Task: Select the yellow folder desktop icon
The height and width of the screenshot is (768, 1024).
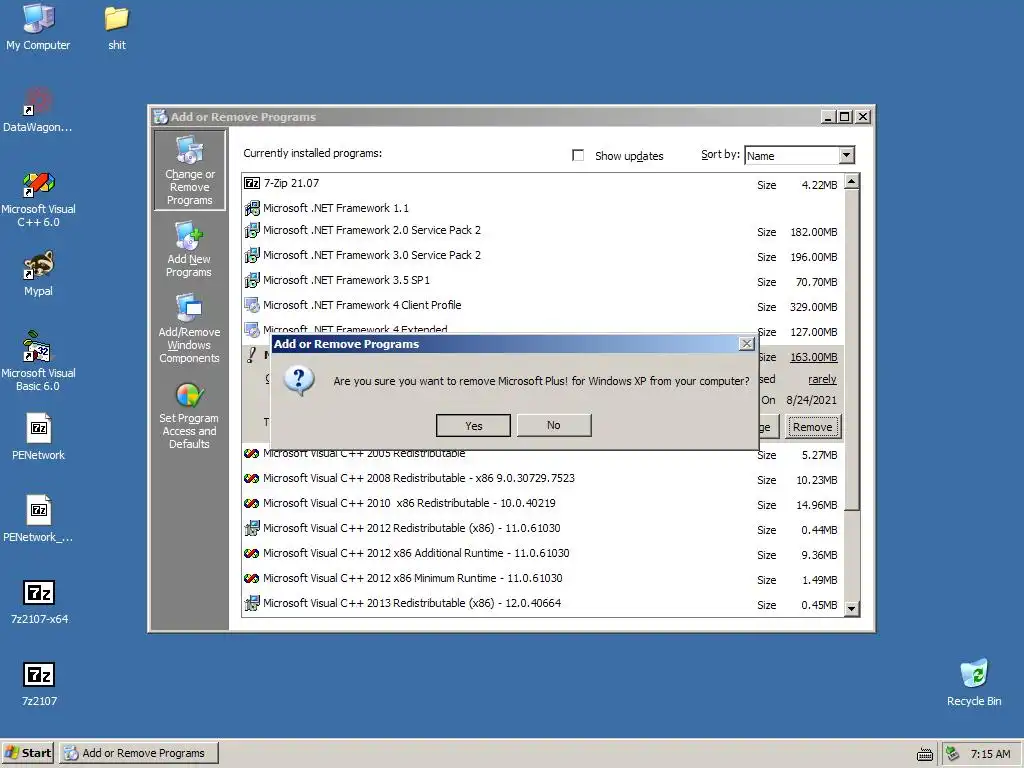Action: coord(117,27)
